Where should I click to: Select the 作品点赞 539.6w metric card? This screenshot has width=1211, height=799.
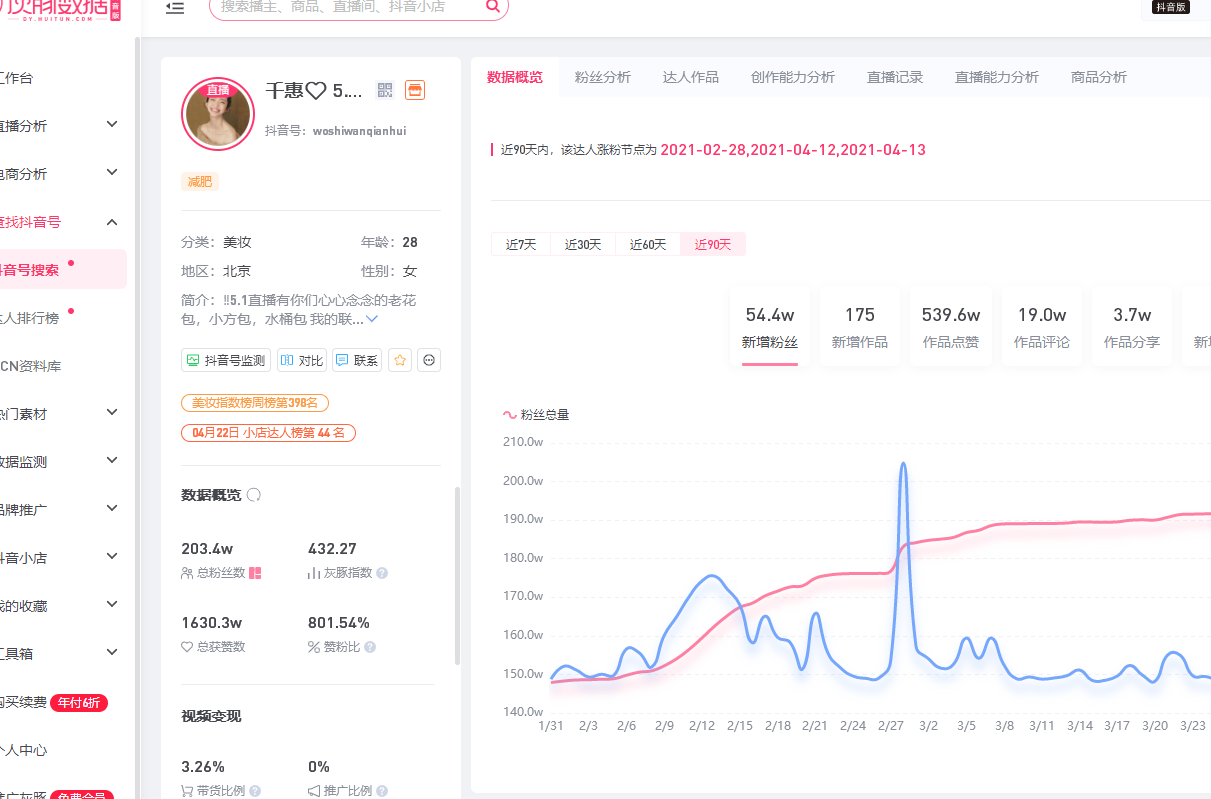click(x=951, y=327)
